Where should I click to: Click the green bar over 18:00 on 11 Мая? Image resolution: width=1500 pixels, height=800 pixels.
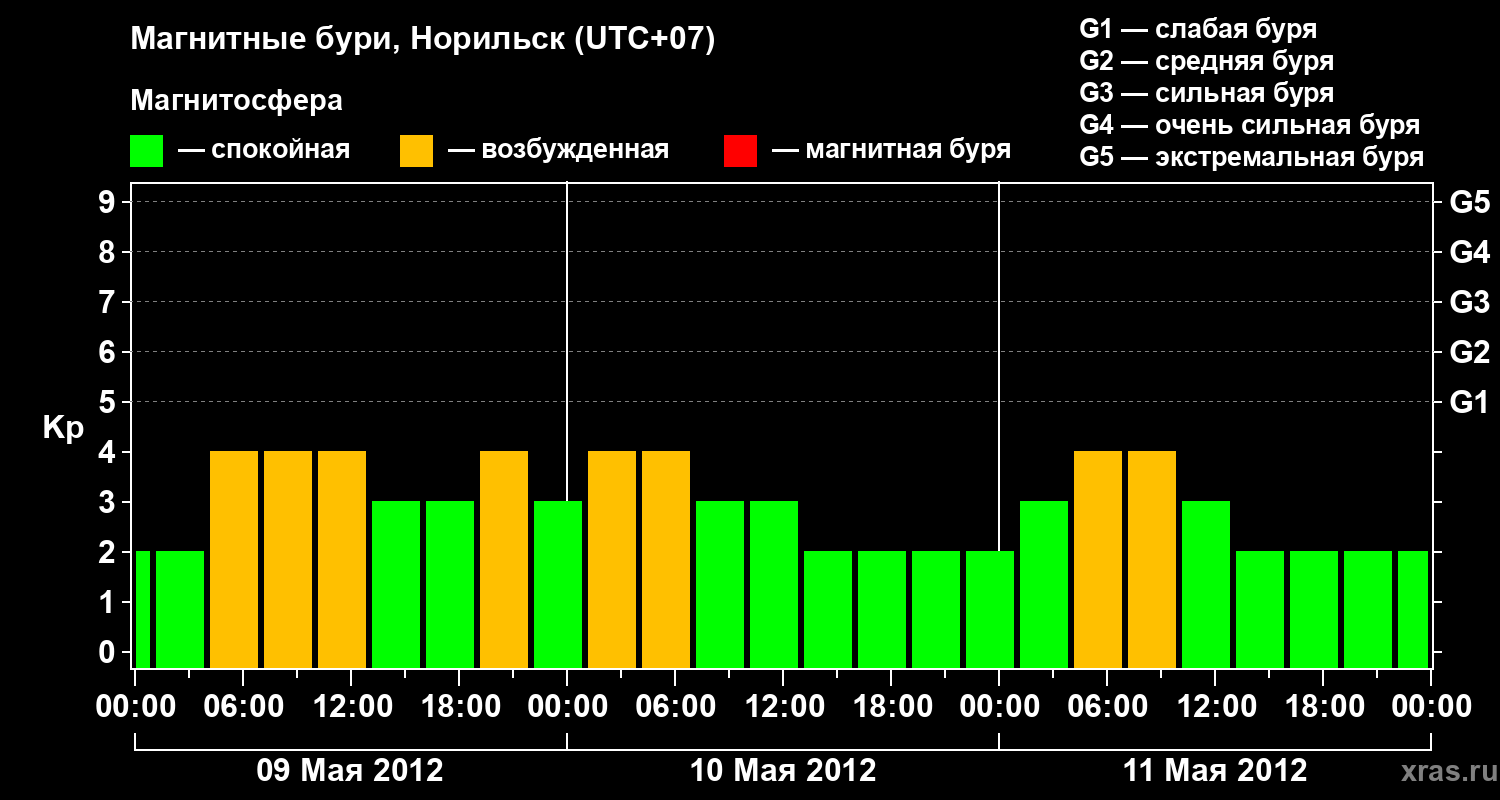click(1314, 609)
